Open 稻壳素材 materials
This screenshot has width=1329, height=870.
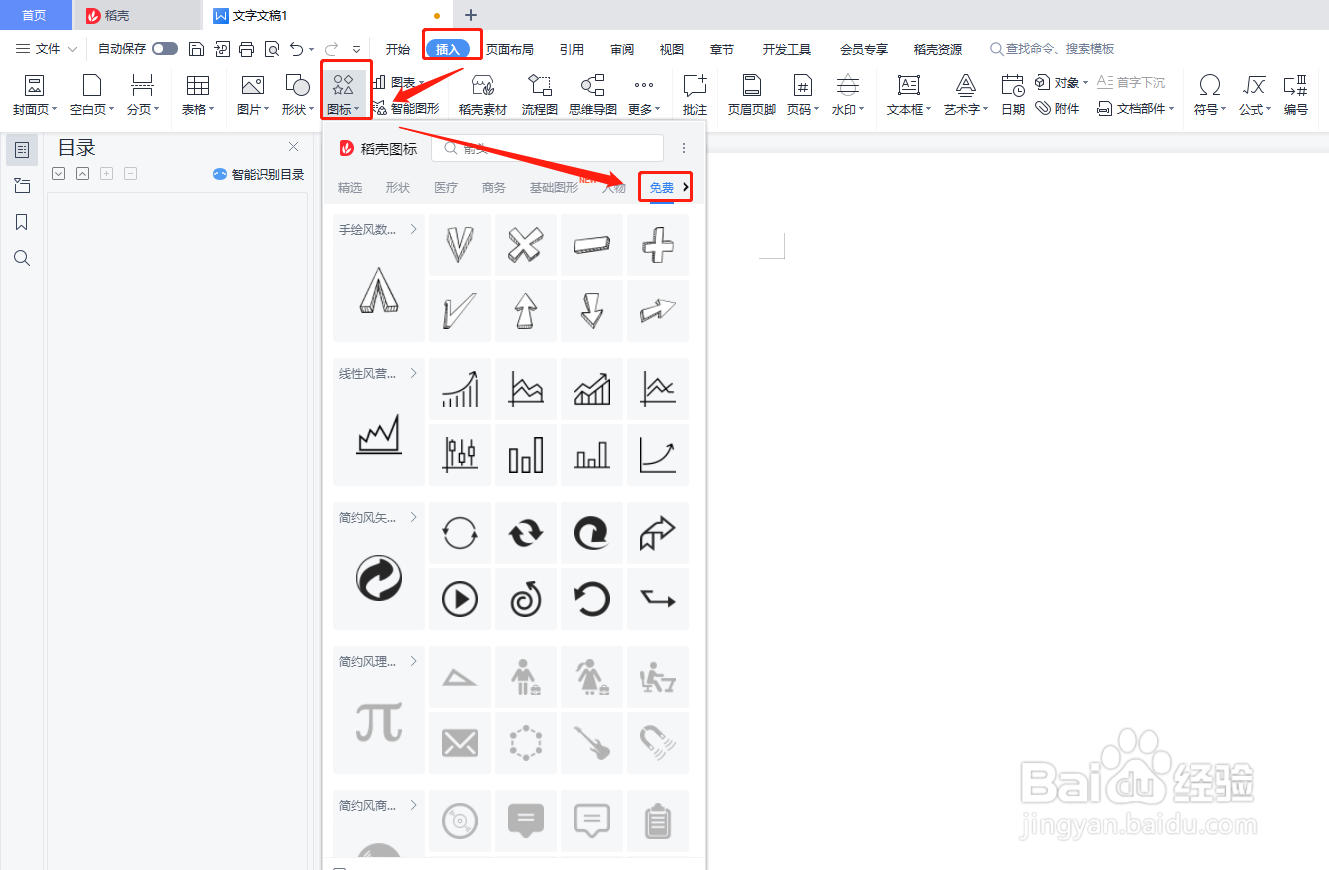tap(483, 95)
